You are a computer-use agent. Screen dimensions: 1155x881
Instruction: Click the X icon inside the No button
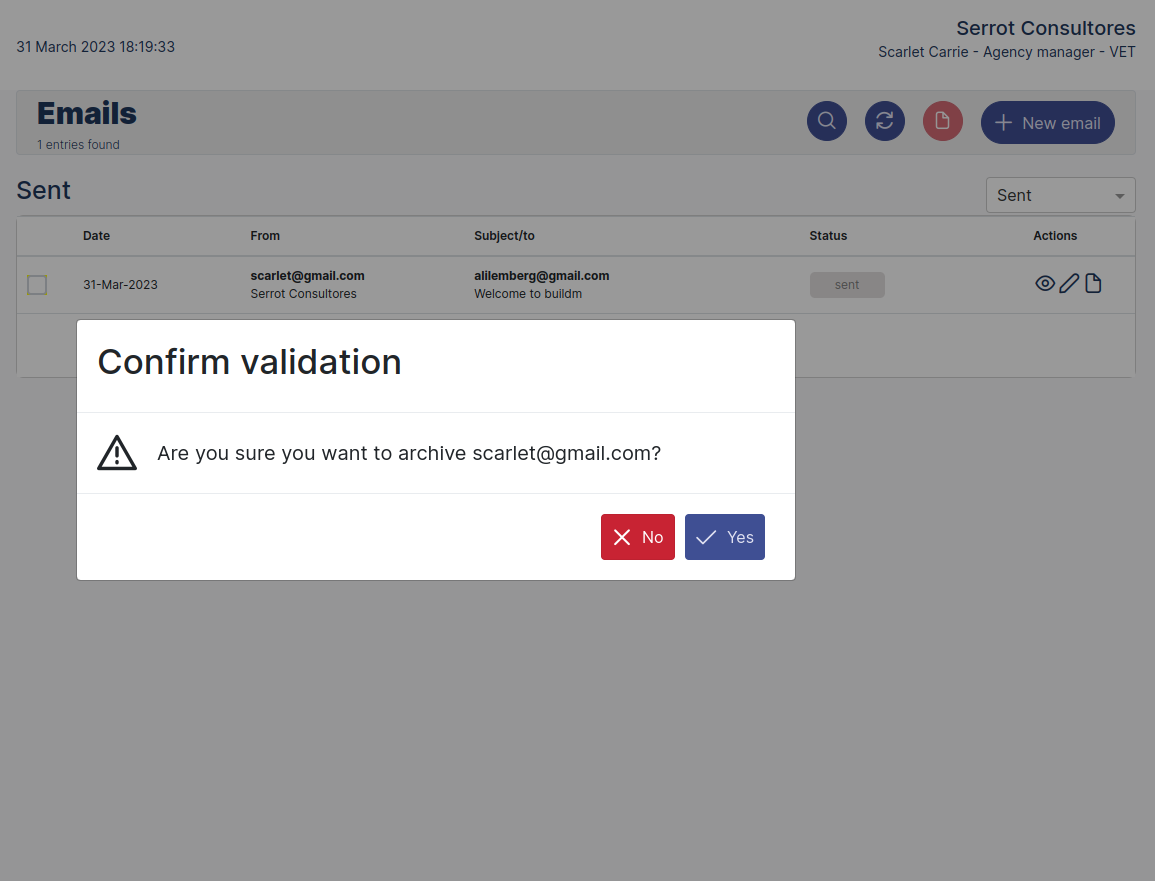(623, 536)
